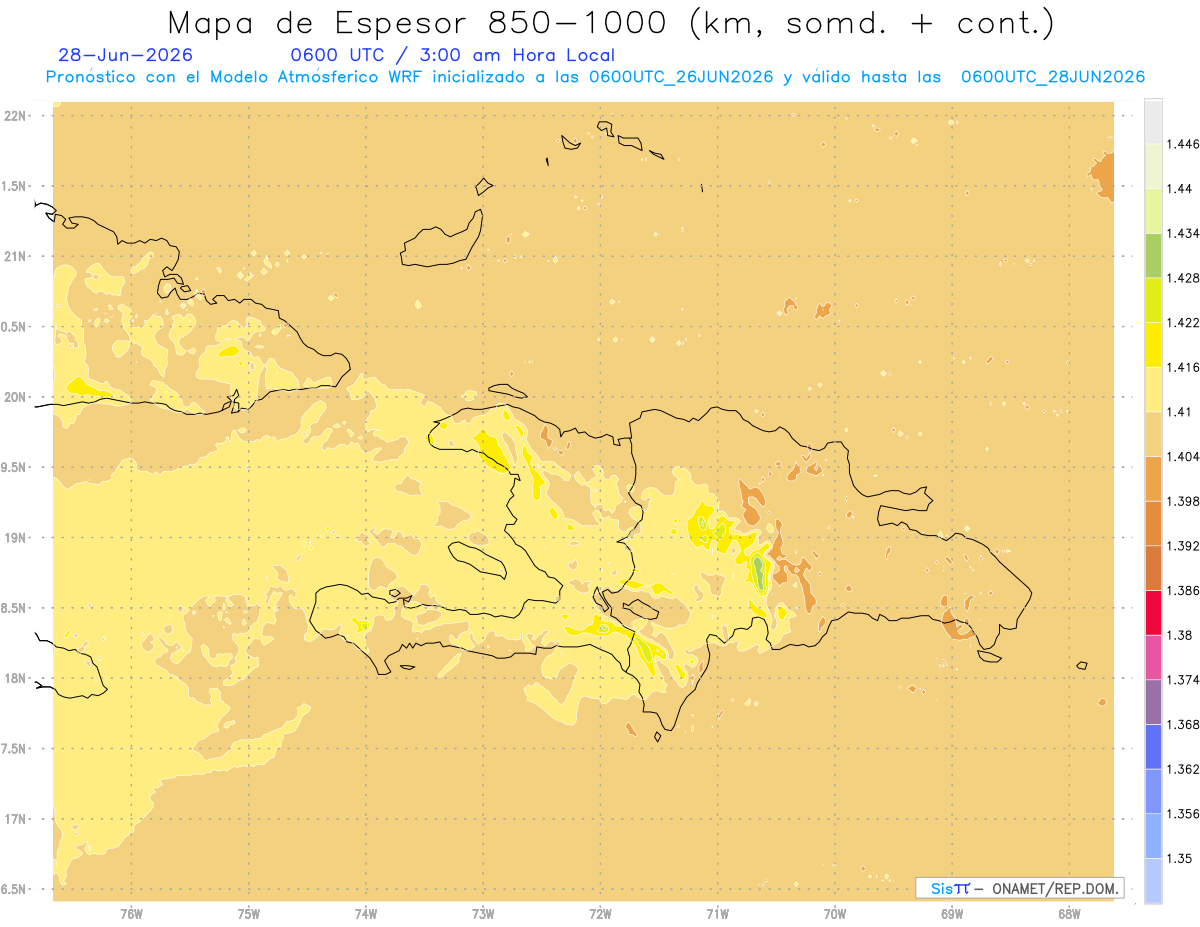Click the latitude label '19N'
Image resolution: width=1200 pixels, height=927 pixels.
coord(15,538)
